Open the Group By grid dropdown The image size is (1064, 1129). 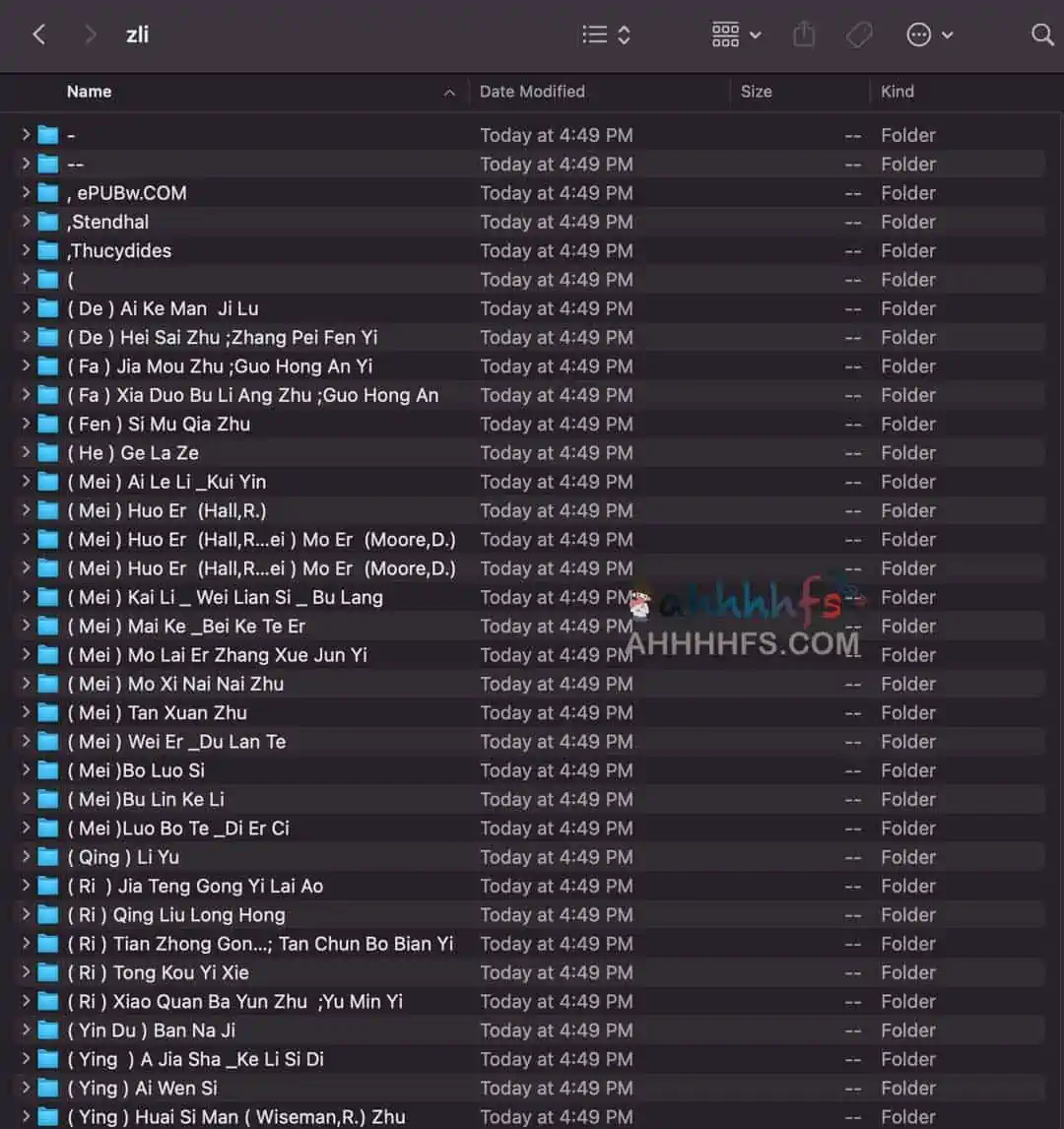736,35
